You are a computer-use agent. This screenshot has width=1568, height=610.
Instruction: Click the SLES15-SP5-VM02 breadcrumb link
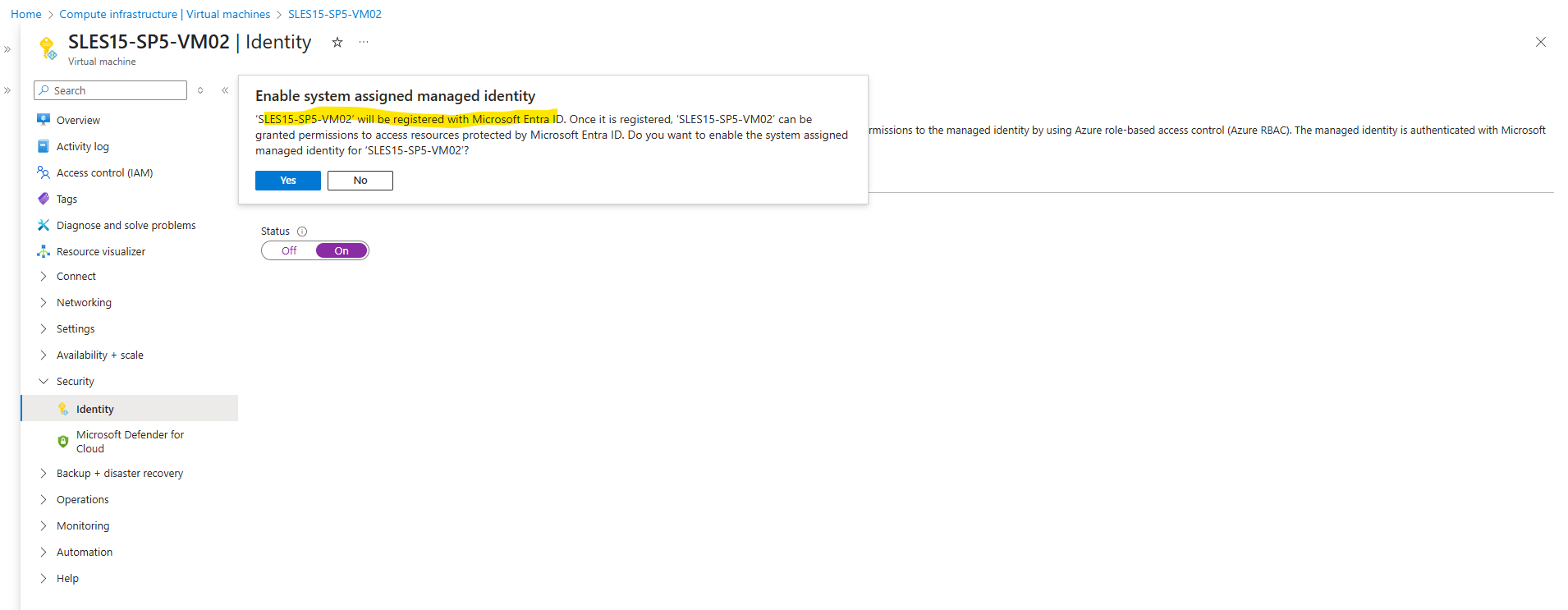(x=335, y=14)
